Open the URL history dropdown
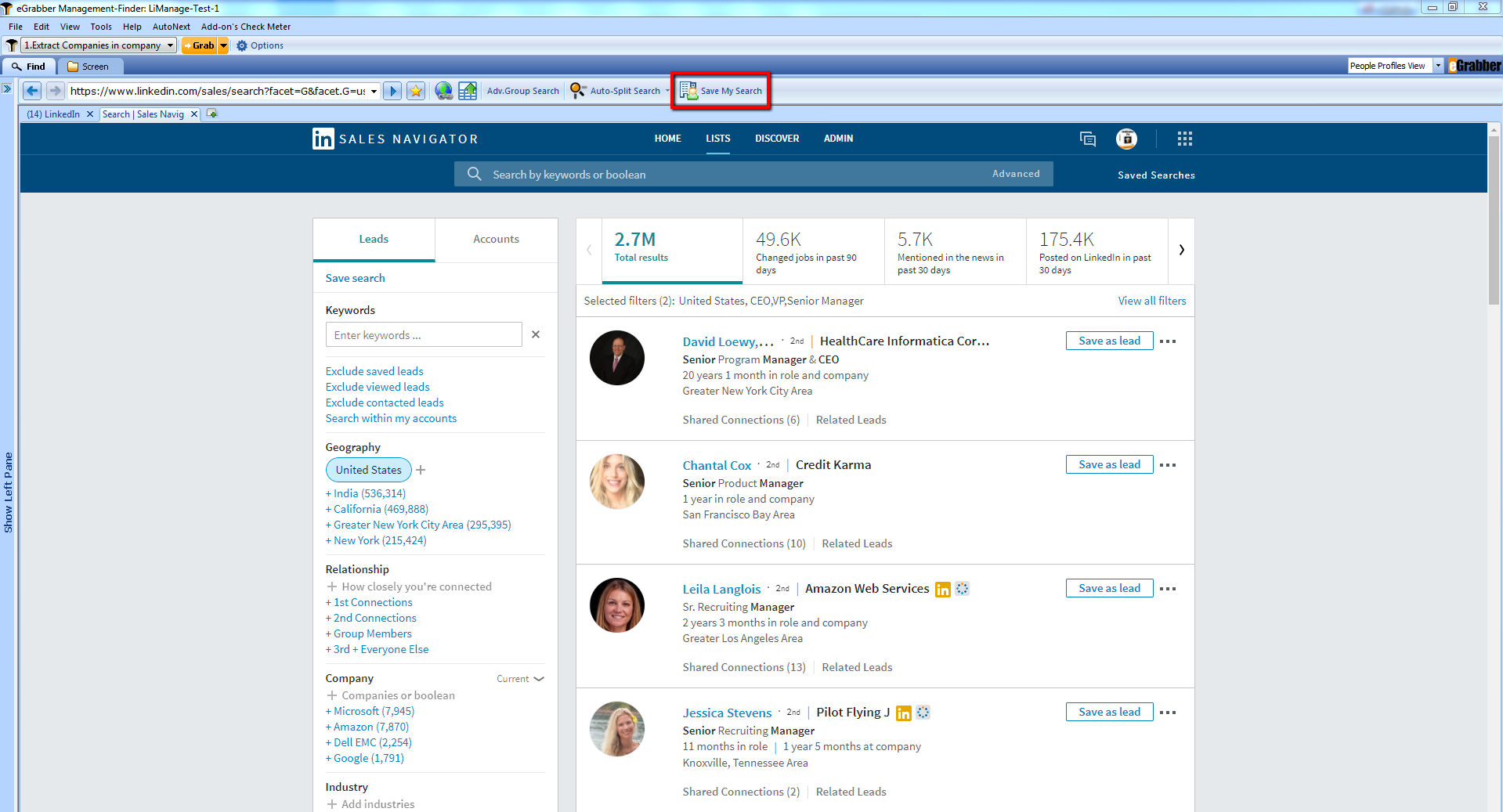This screenshot has height=812, width=1503. [x=374, y=91]
